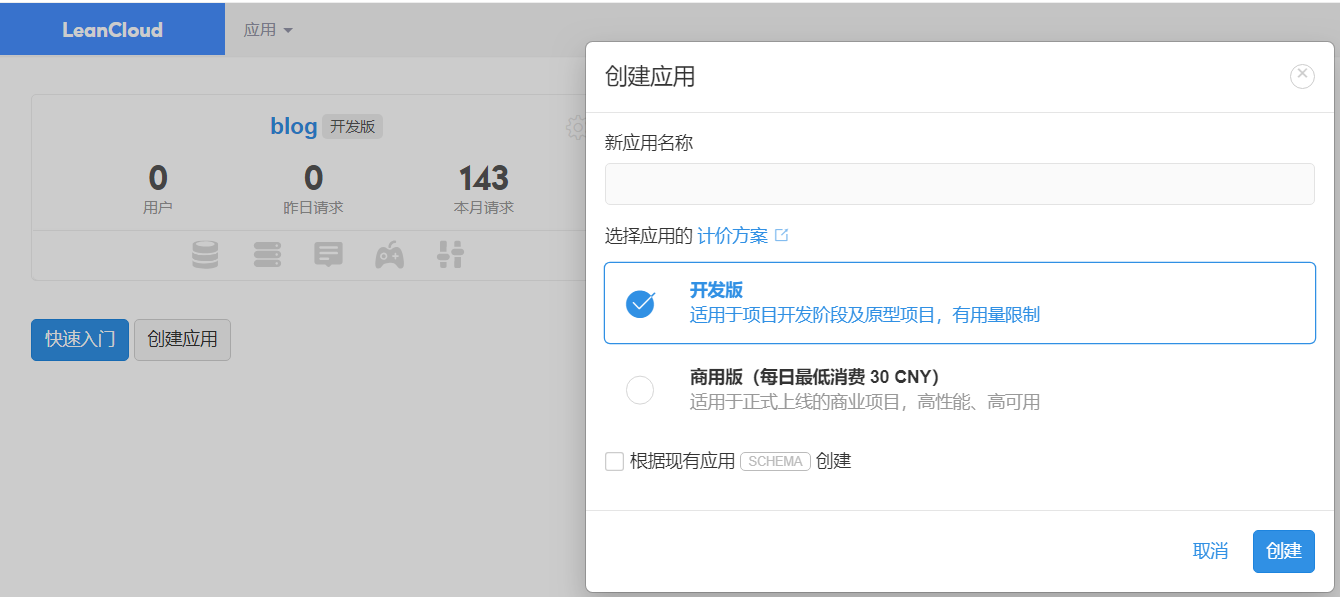Image resolution: width=1340 pixels, height=597 pixels.
Task: Click 取消 to dismiss the dialog
Action: [x=1210, y=551]
